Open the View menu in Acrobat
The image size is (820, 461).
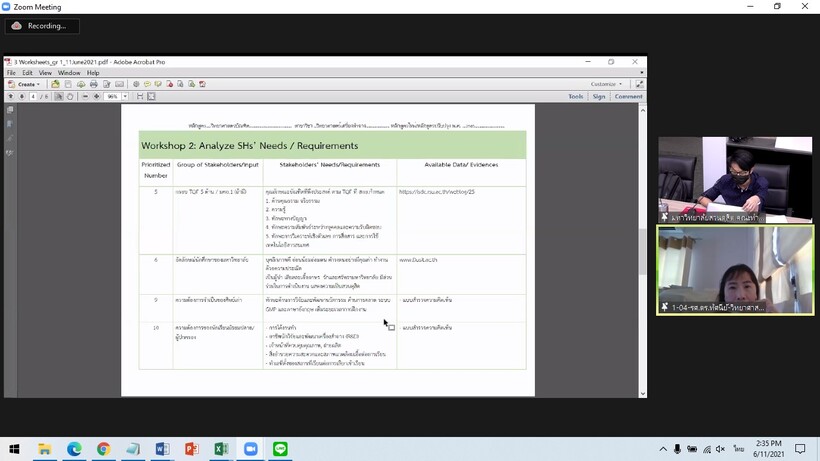pyautogui.click(x=45, y=73)
